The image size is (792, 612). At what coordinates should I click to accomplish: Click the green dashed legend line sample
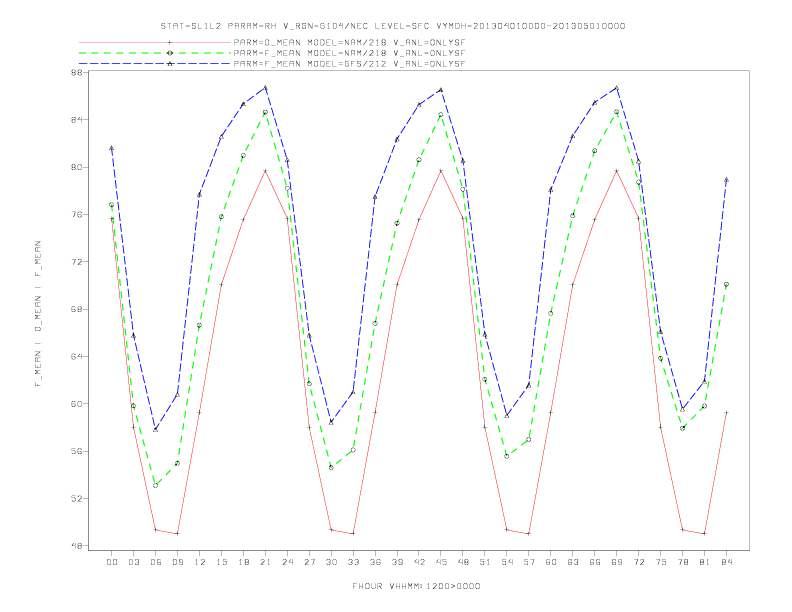click(155, 53)
